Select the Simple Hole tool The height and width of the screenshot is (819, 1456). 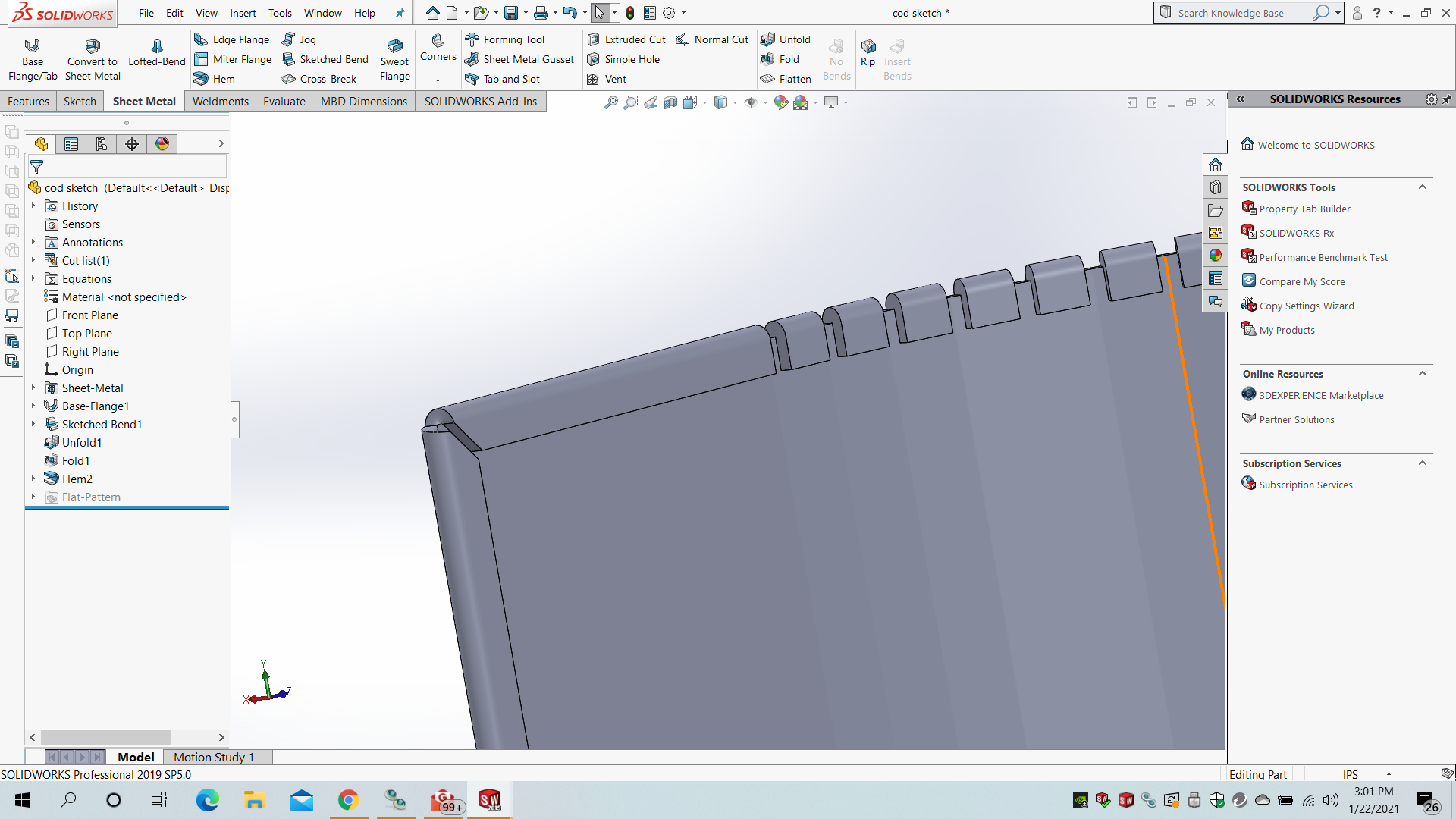(623, 59)
